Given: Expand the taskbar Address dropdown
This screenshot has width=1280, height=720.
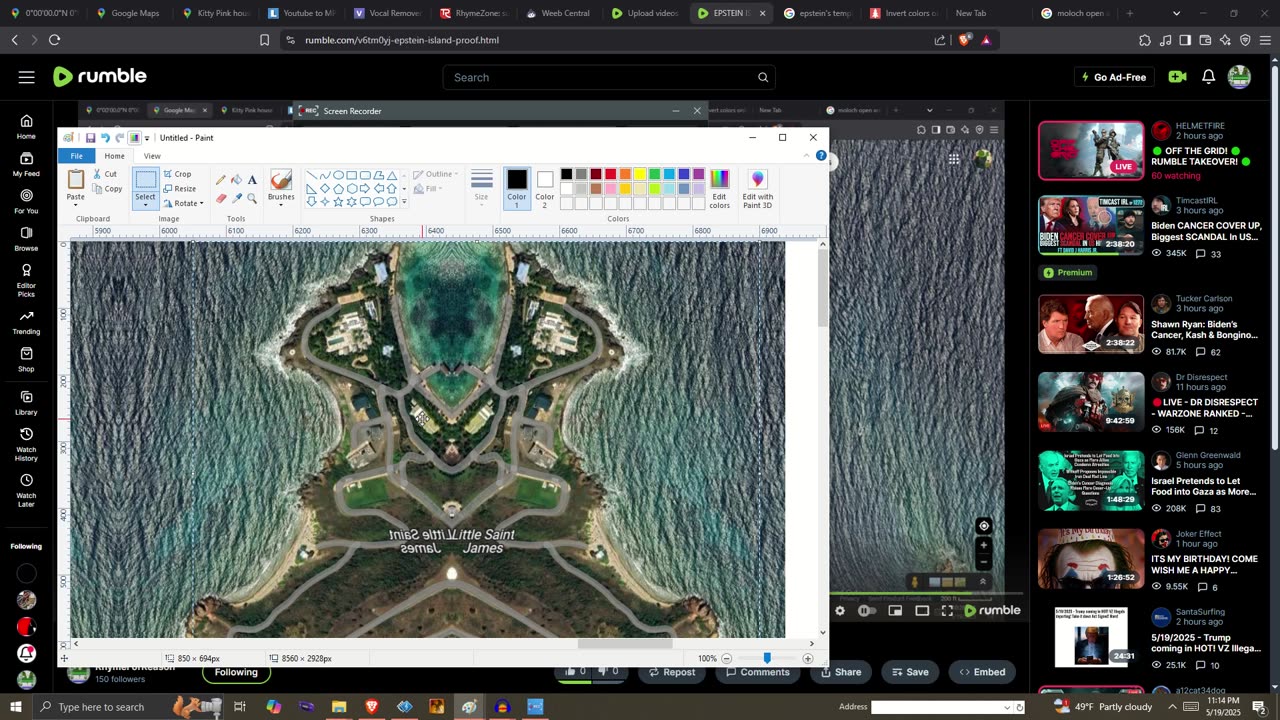Looking at the screenshot, I should tap(1007, 707).
